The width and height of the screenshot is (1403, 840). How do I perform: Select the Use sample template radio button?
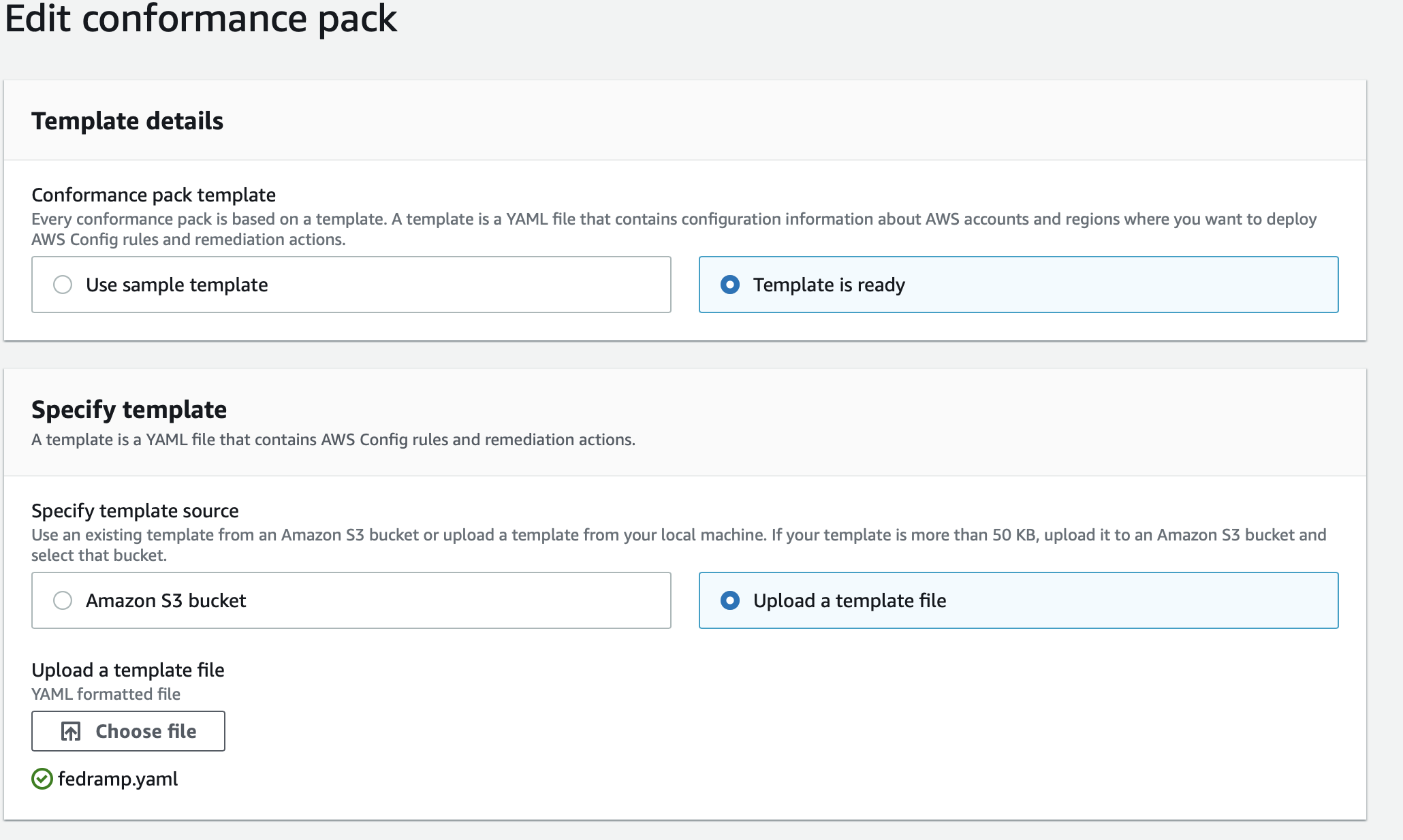coord(63,285)
